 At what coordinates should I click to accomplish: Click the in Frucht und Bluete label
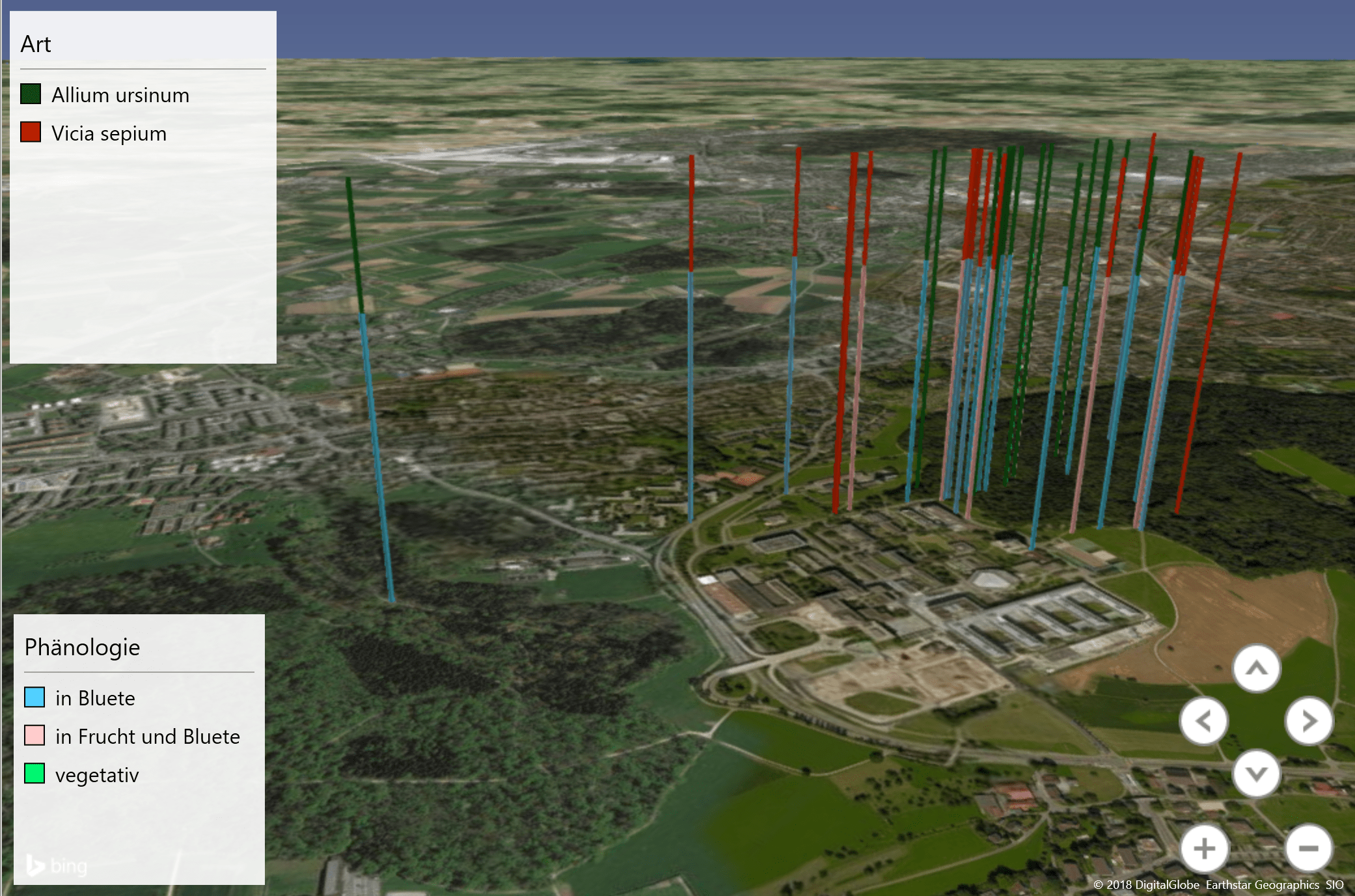click(x=148, y=737)
